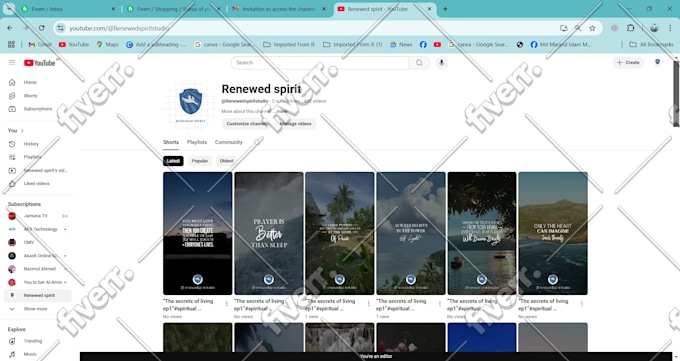This screenshot has width=680, height=361.
Task: Switch to the channel Shorts tab
Action: [x=171, y=142]
